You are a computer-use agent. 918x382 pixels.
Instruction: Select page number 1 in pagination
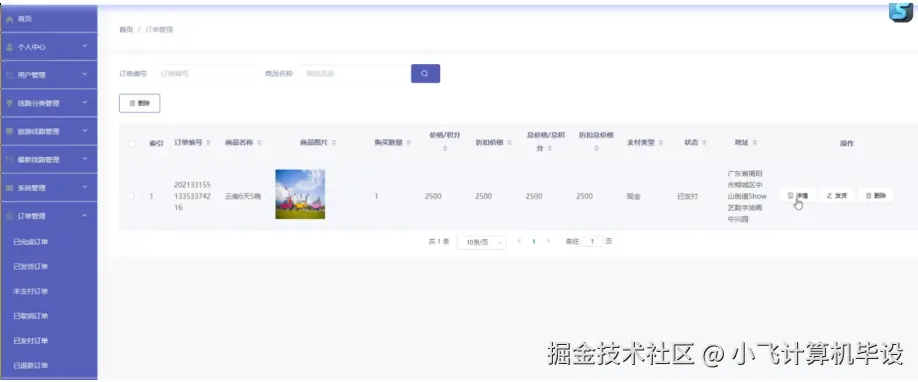pos(534,241)
